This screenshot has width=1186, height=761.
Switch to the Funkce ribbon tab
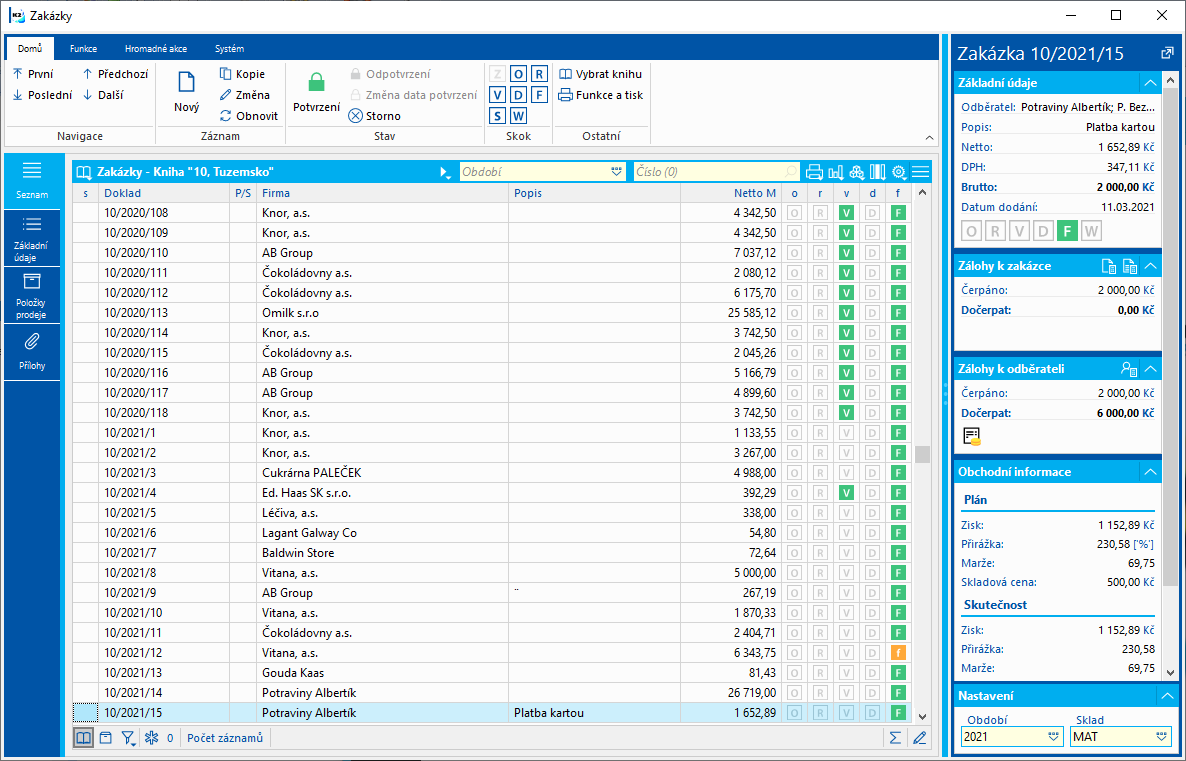pyautogui.click(x=83, y=48)
